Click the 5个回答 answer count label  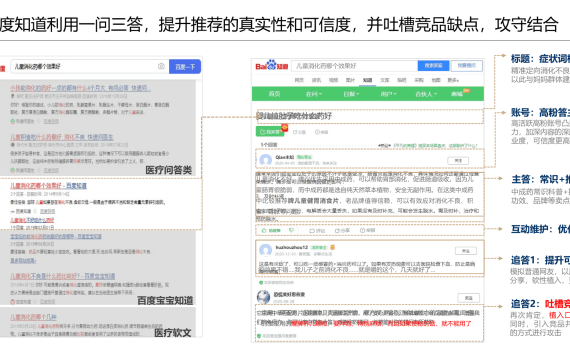(x=269, y=145)
